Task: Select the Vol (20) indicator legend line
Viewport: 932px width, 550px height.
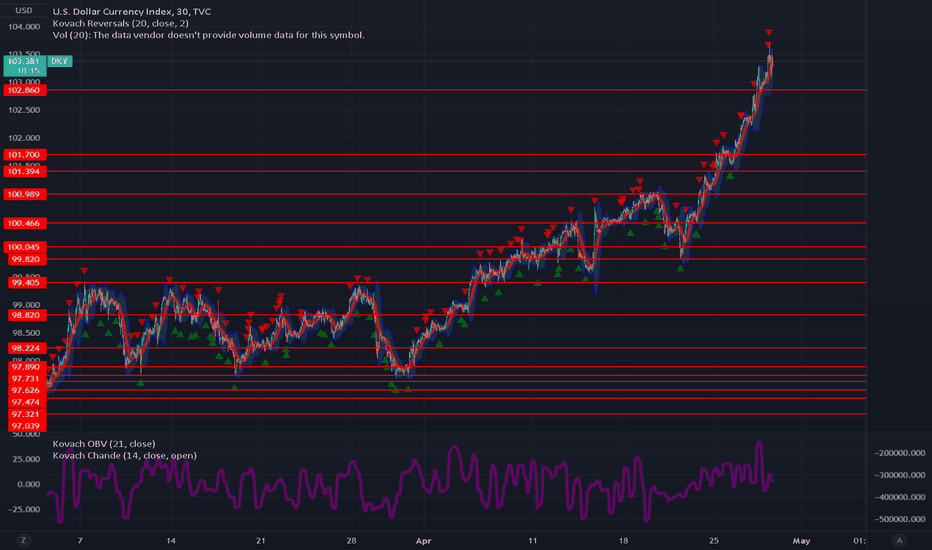Action: click(x=209, y=35)
